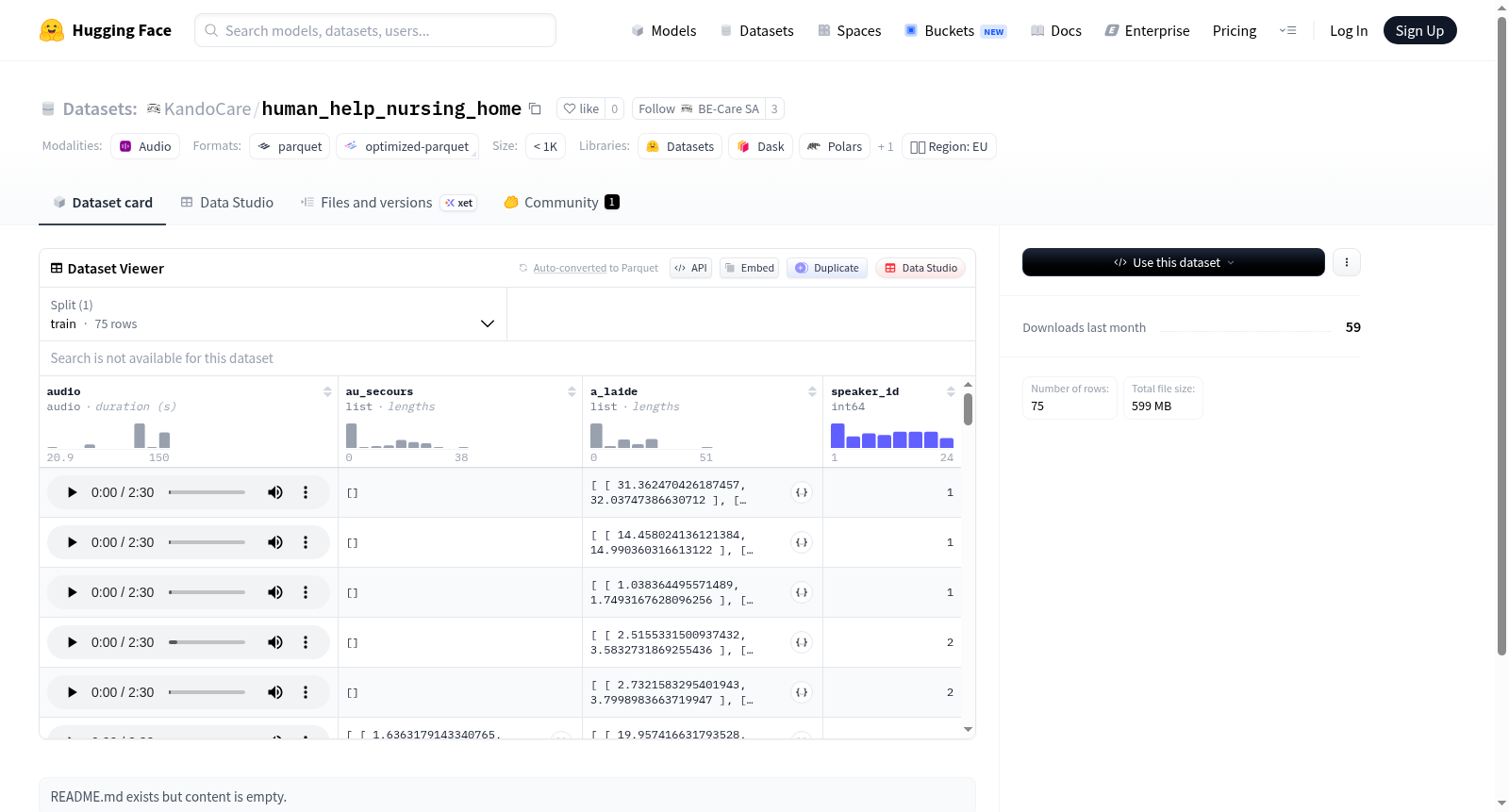
Task: Open Datasets in the top navigation
Action: pyautogui.click(x=756, y=30)
